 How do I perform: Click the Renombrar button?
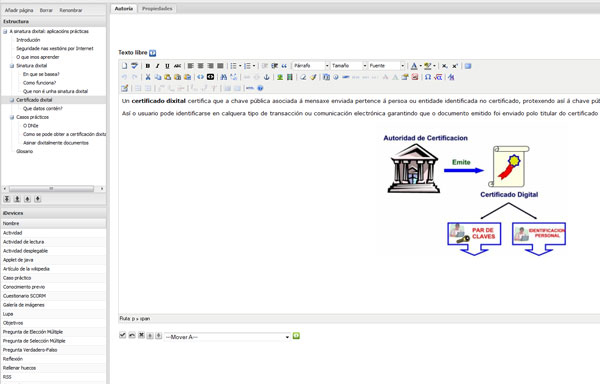(71, 10)
